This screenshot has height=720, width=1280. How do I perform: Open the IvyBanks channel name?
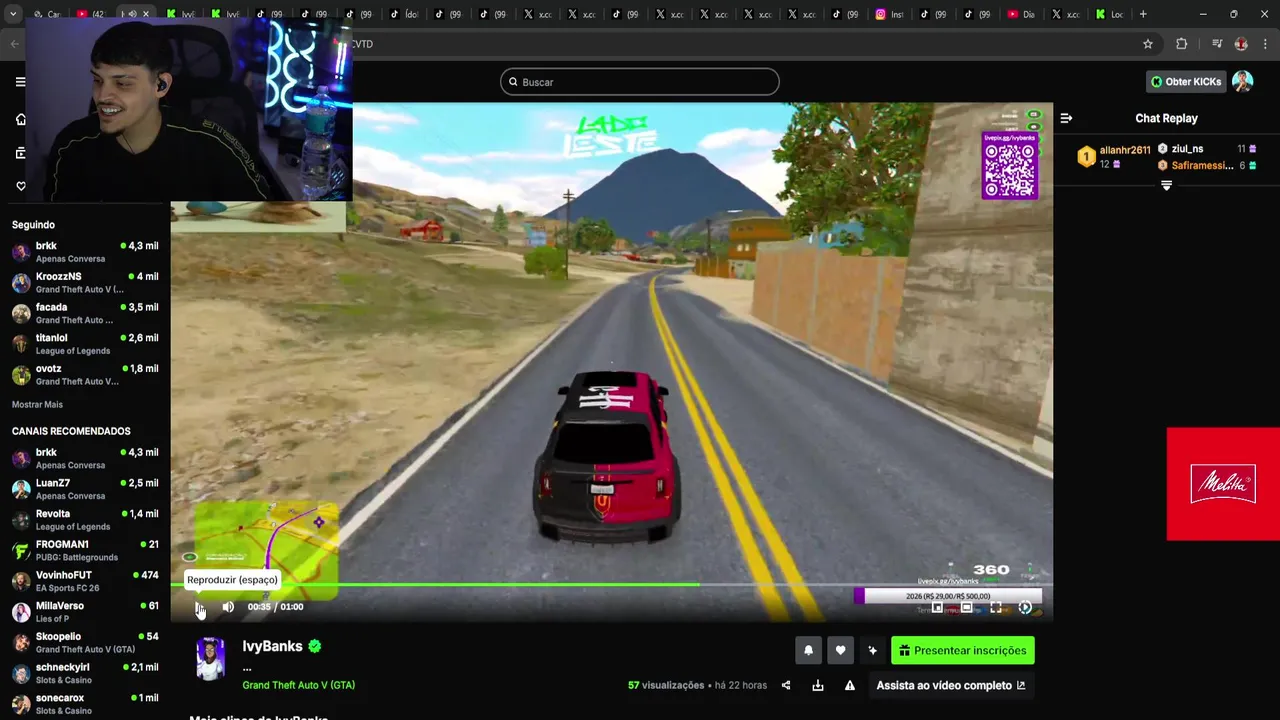[272, 646]
